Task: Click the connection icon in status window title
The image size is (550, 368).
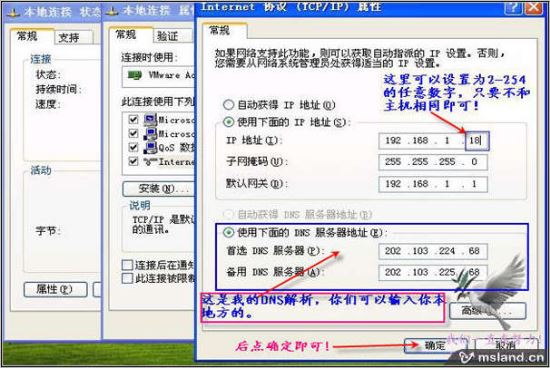Action: [x=13, y=13]
